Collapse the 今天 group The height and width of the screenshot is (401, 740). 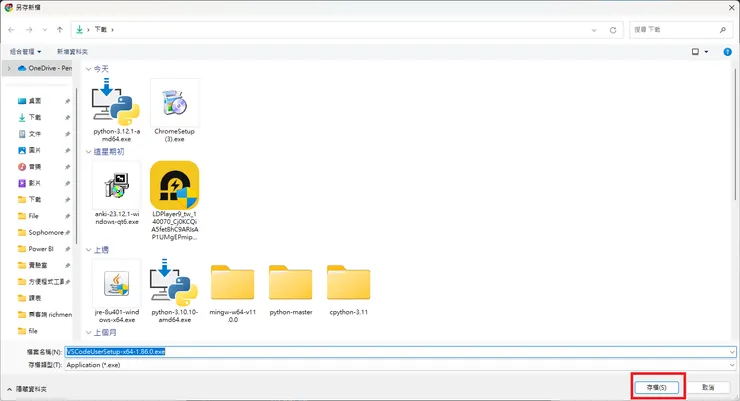(88, 69)
